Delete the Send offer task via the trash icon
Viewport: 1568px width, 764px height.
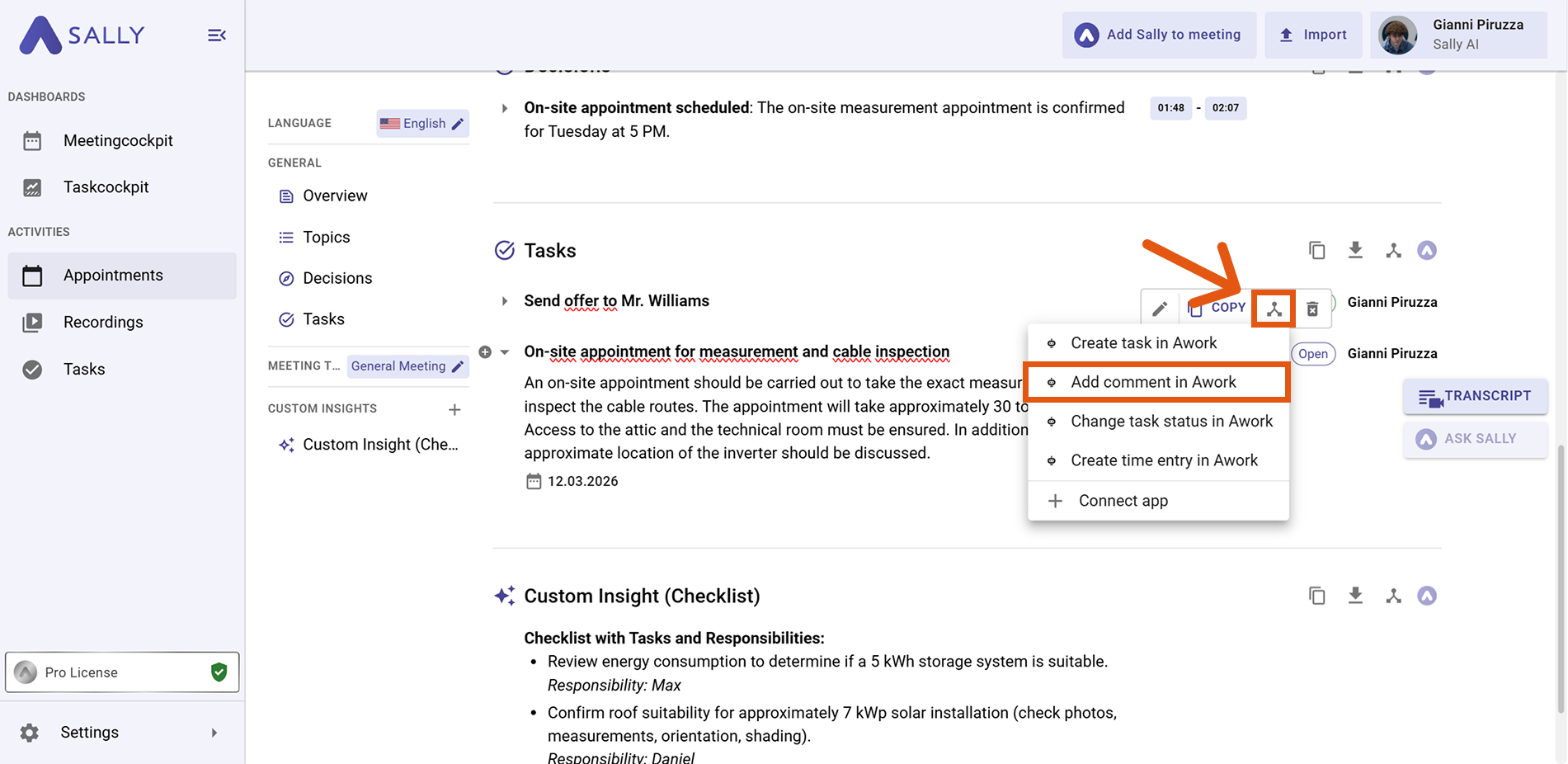(1312, 309)
